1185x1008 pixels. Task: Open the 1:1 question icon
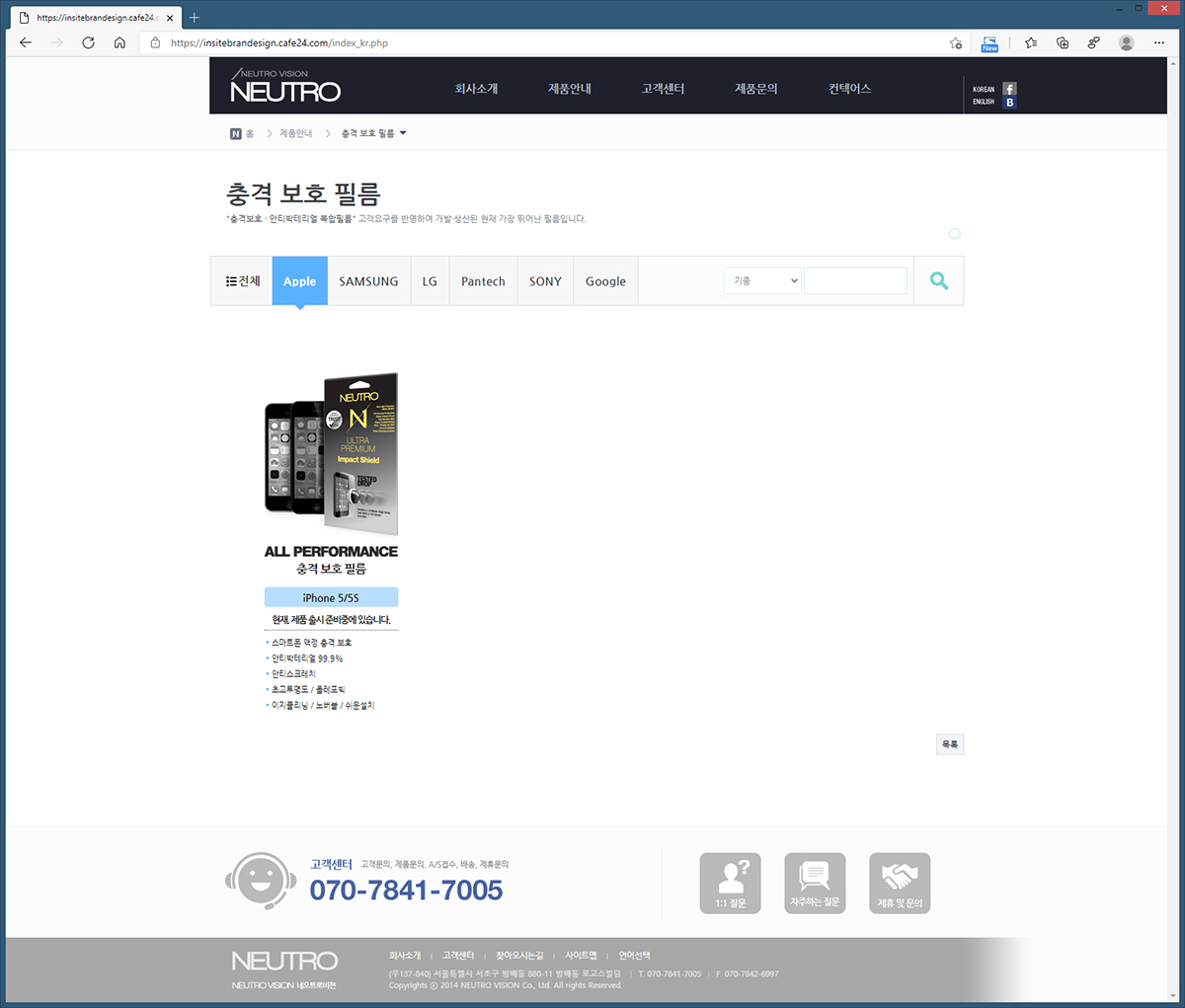tap(730, 883)
